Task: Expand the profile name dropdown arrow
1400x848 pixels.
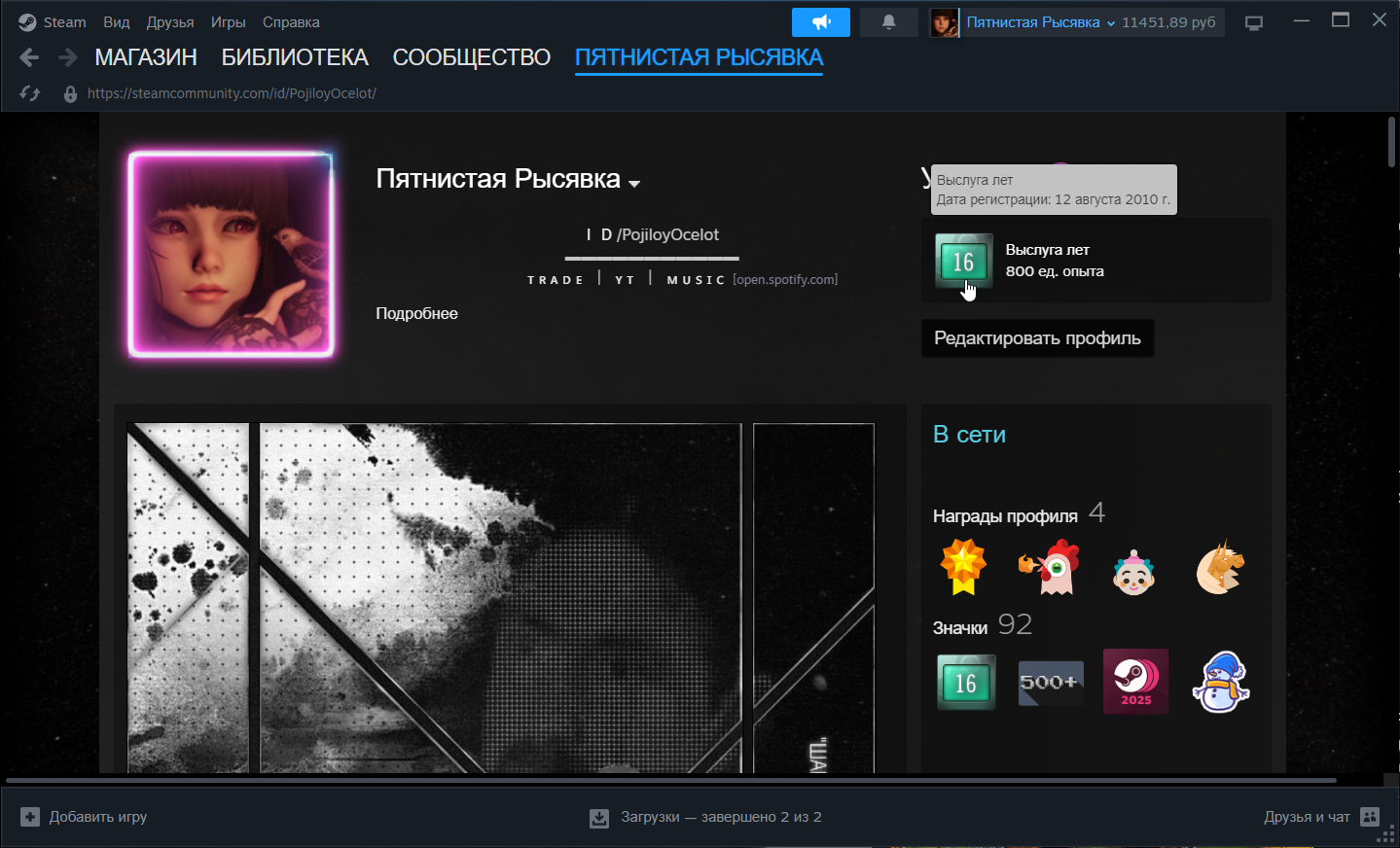Action: (634, 184)
